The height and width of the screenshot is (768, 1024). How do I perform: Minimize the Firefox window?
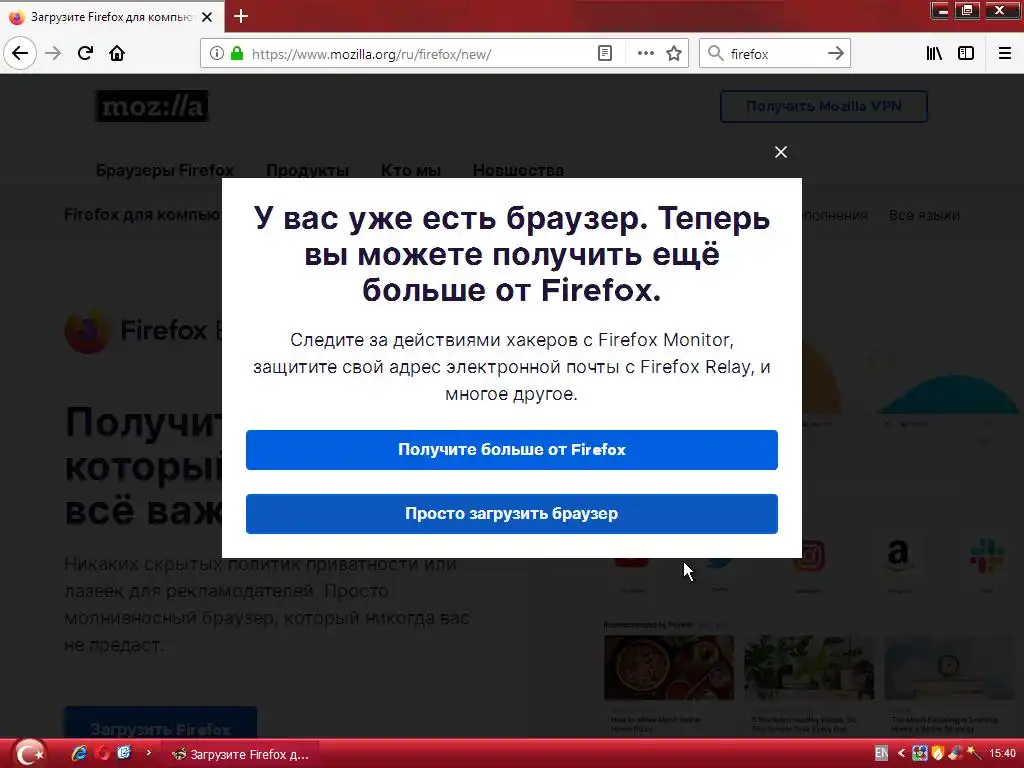coord(941,10)
